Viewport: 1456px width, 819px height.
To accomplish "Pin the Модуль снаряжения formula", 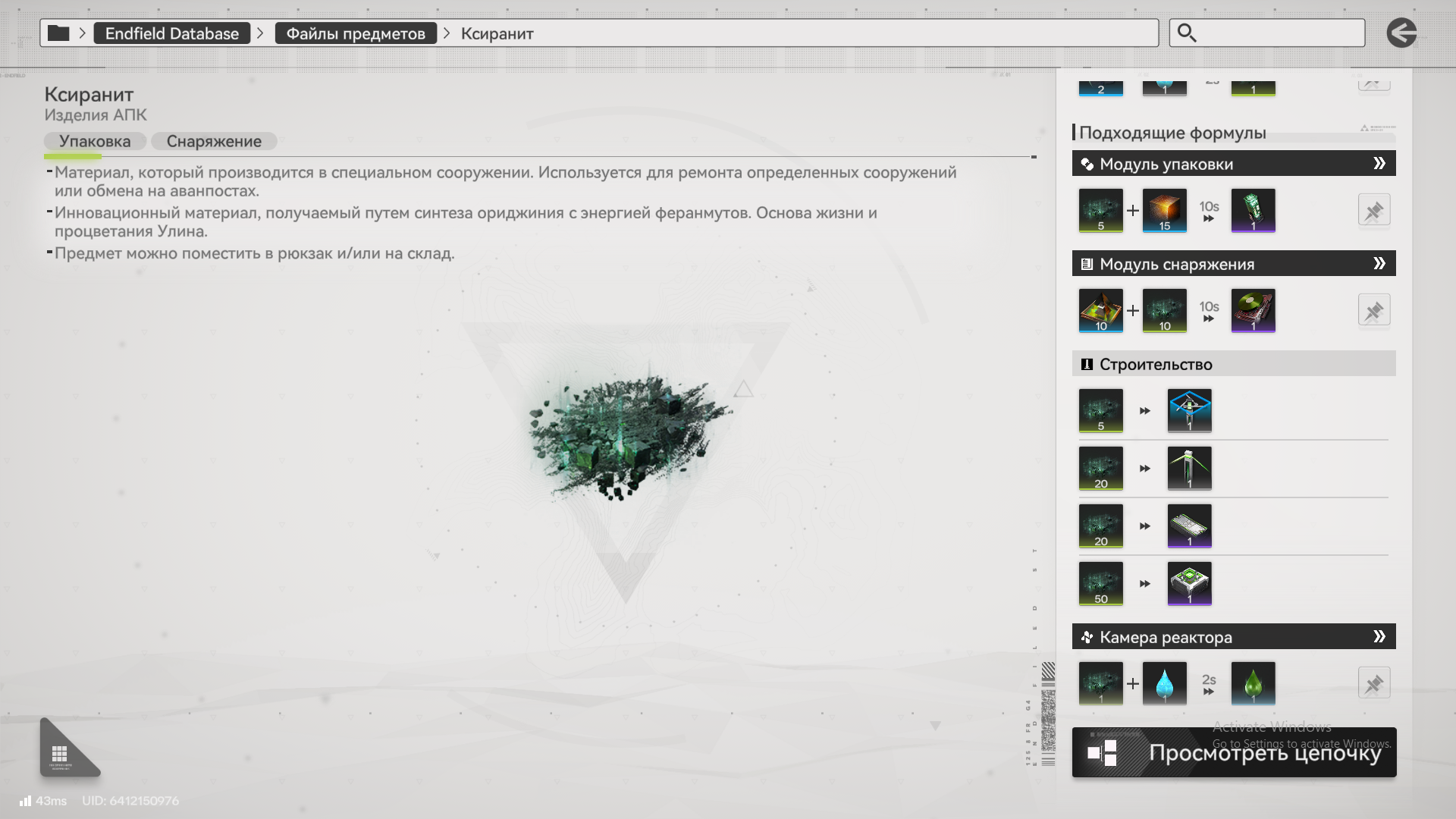I will 1373,311.
